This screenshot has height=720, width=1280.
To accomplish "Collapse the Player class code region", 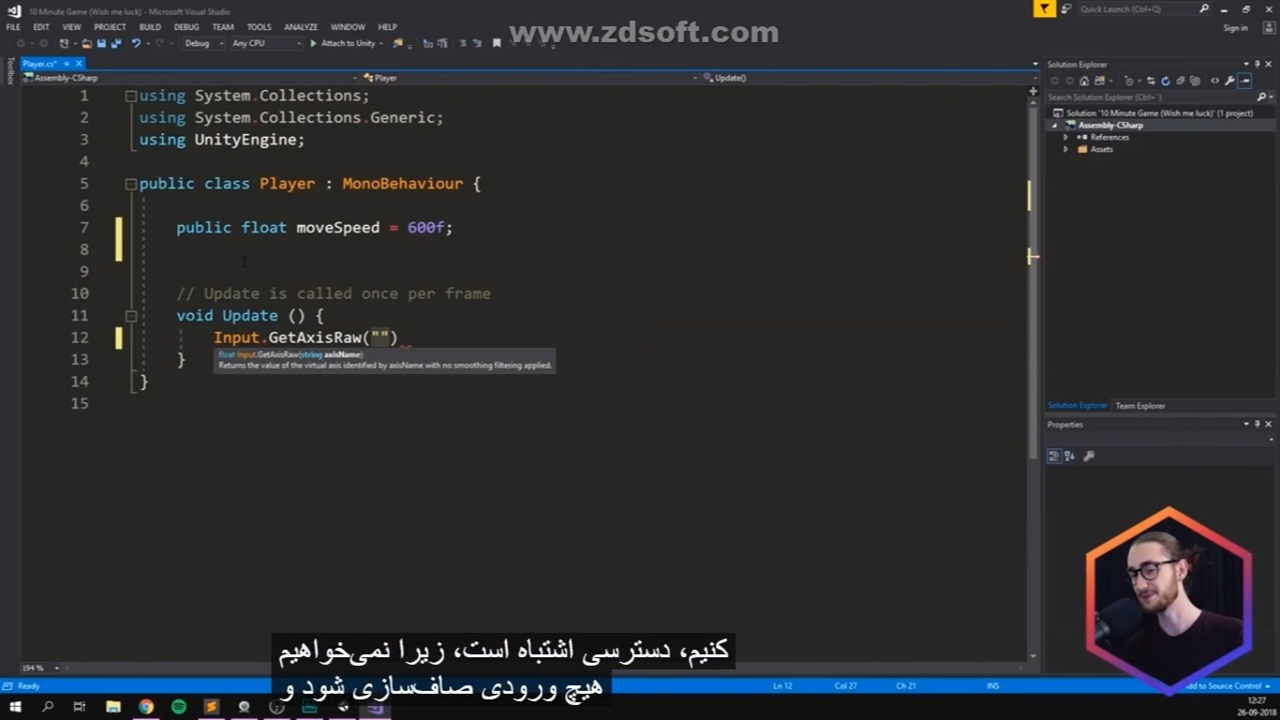I will tap(130, 184).
